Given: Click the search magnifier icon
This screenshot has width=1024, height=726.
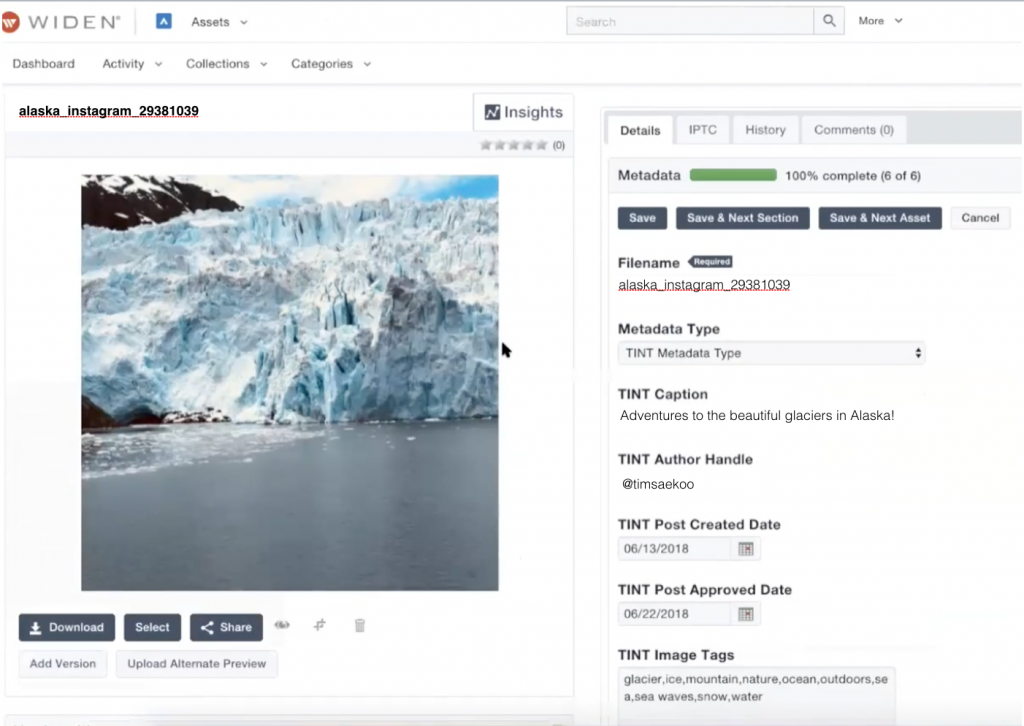Looking at the screenshot, I should tap(829, 22).
